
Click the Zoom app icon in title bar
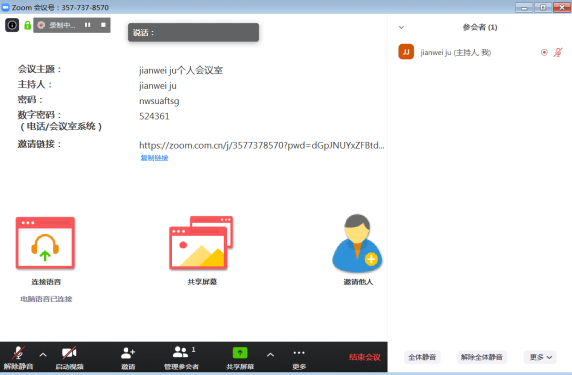point(5,7)
